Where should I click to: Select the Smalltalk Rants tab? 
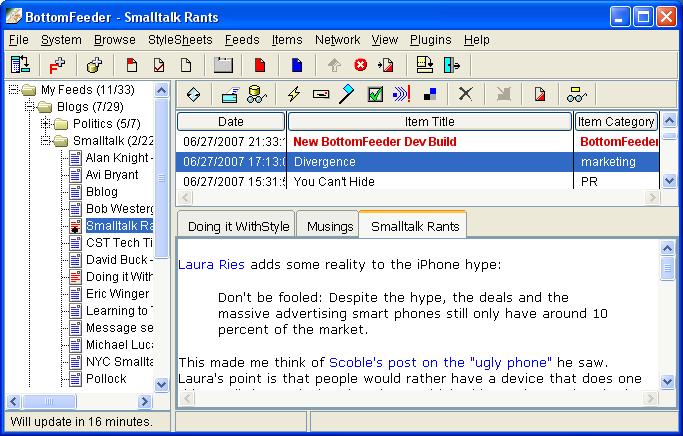point(415,226)
